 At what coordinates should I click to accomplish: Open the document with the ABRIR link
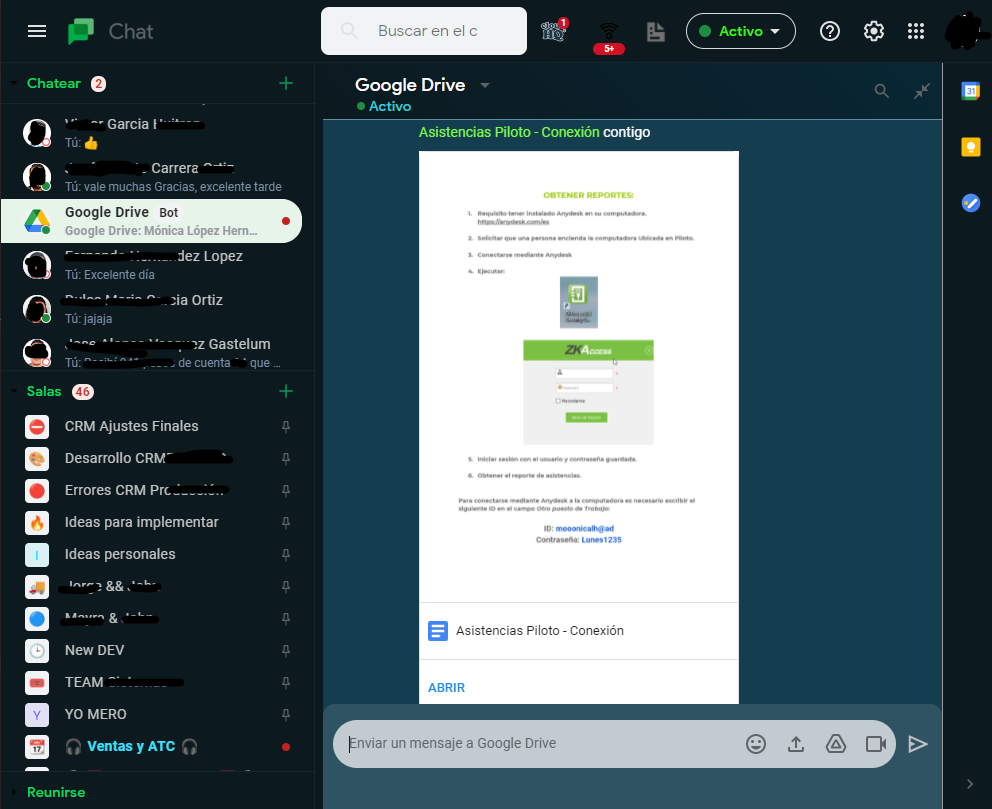pyautogui.click(x=446, y=687)
